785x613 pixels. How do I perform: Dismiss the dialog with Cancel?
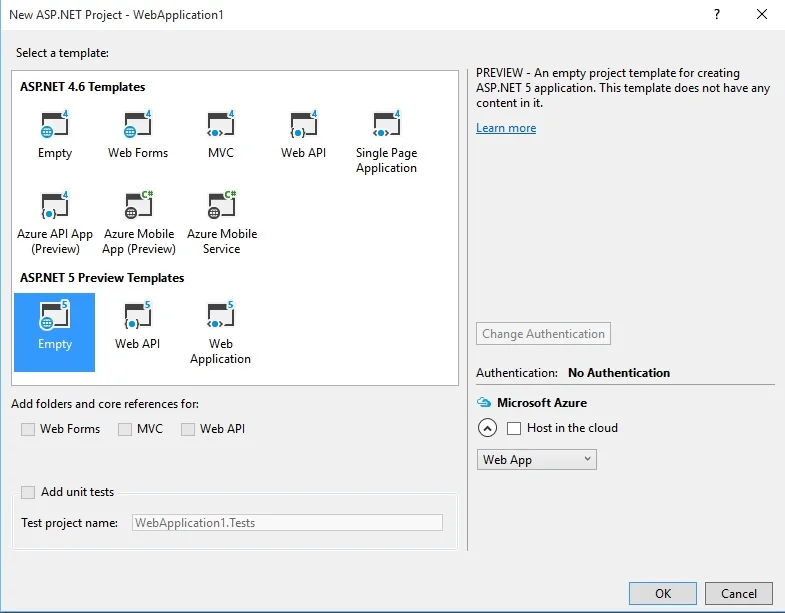[738, 593]
